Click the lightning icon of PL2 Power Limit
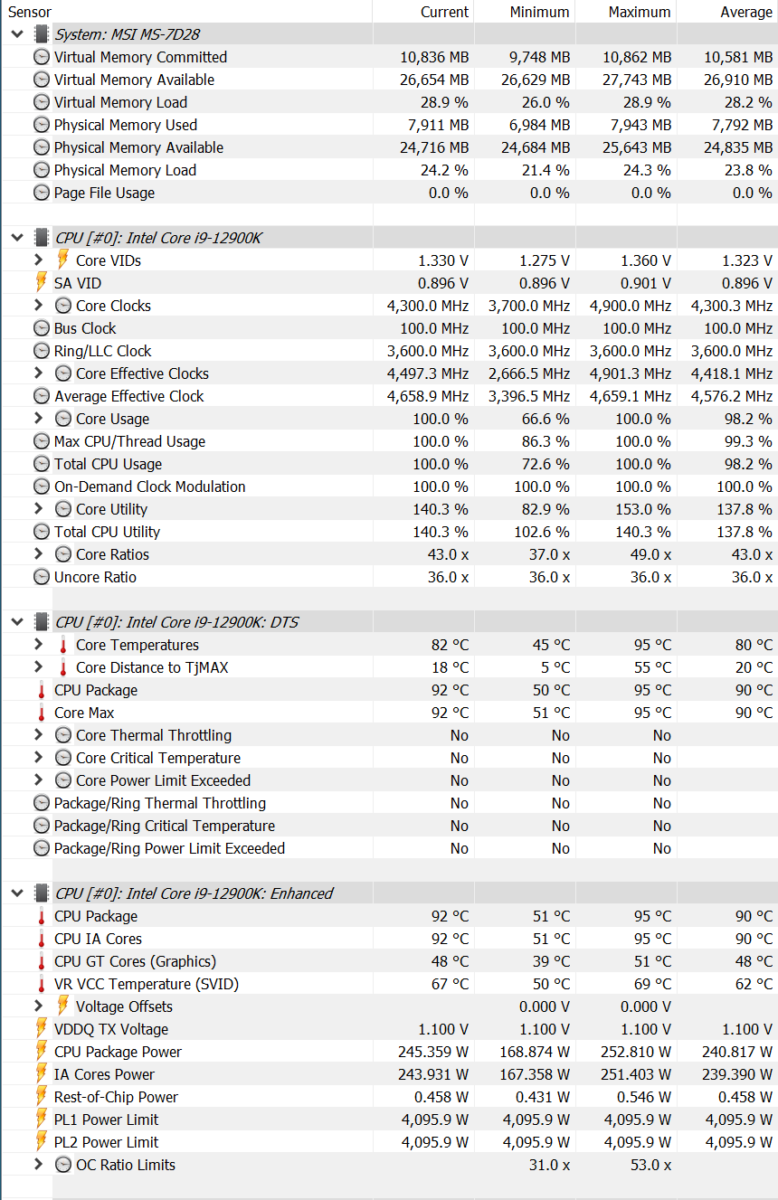778x1200 pixels. pyautogui.click(x=41, y=1142)
